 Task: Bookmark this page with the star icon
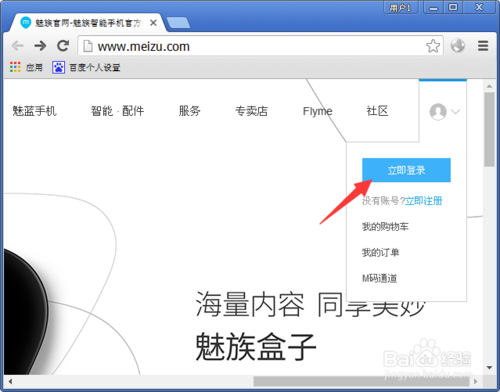pos(433,46)
